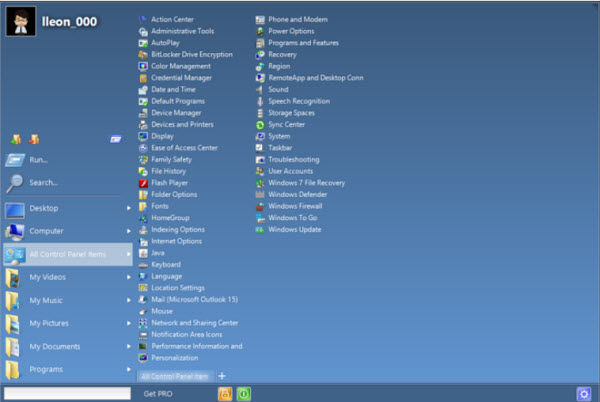Open the Desktop menu entry
This screenshot has height=402, width=600.
tap(43, 208)
